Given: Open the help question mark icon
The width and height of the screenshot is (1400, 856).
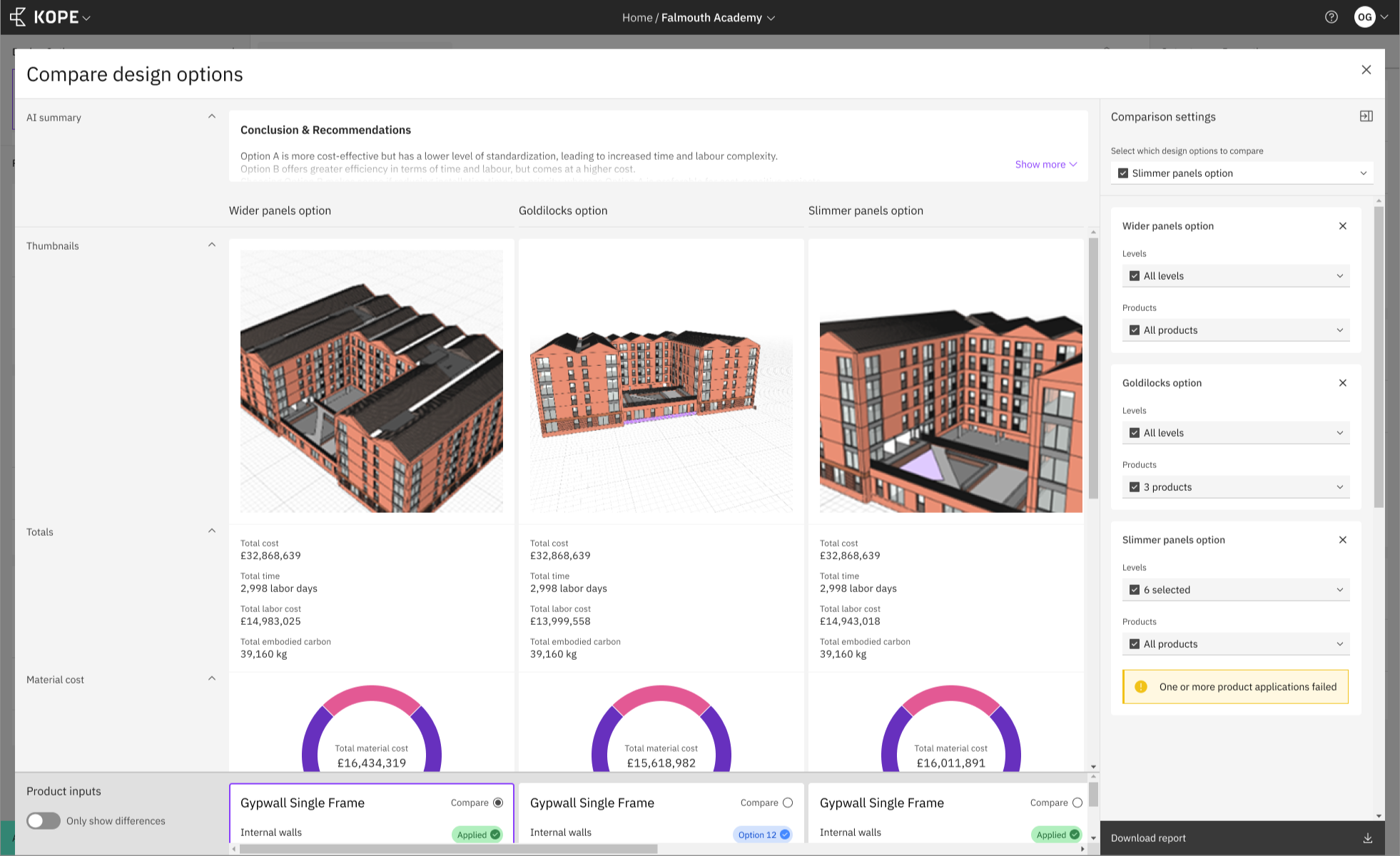Looking at the screenshot, I should tap(1331, 17).
